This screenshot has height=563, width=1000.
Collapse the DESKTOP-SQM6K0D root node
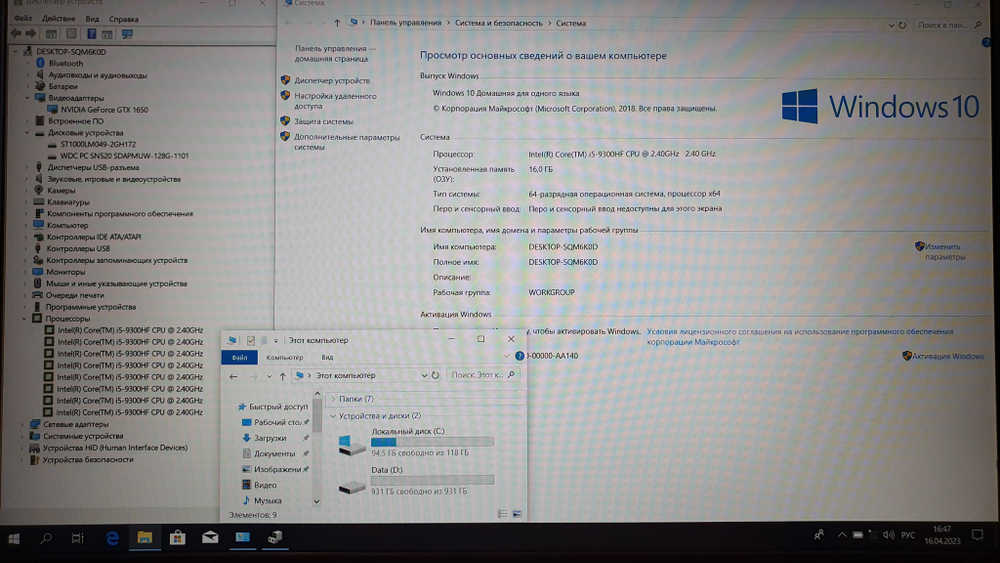(16, 52)
